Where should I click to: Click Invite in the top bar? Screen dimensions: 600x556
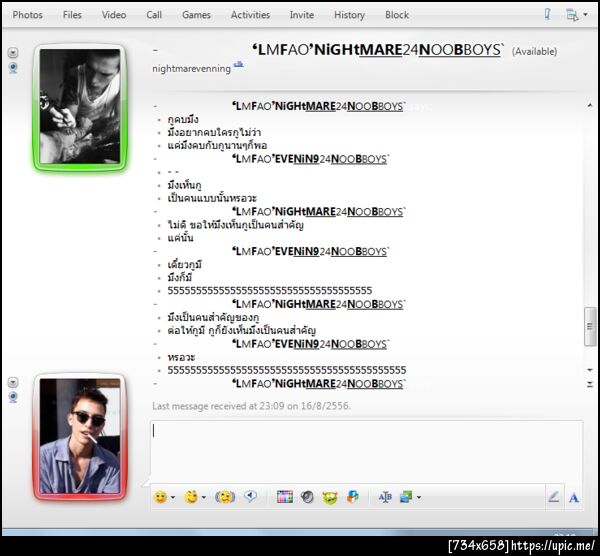(302, 15)
